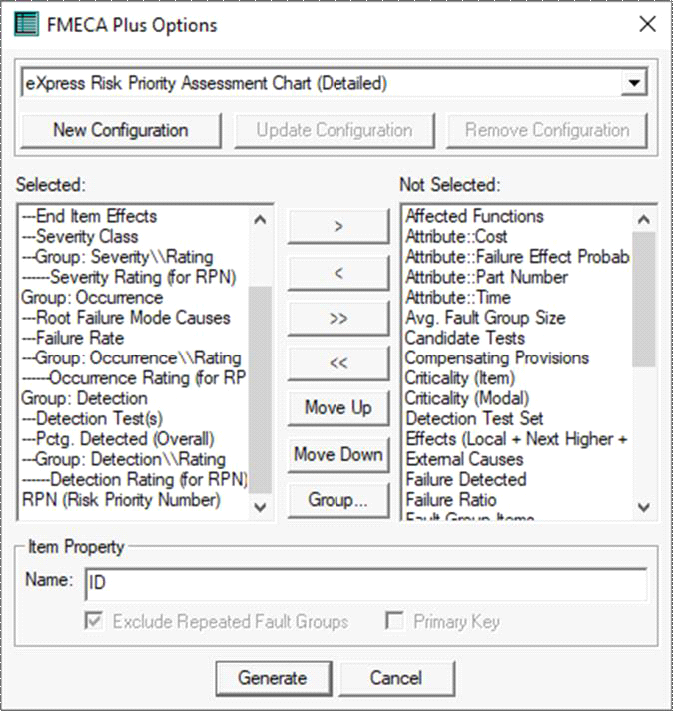Select 'Severity Rating (for RPN)' row

tap(134, 277)
